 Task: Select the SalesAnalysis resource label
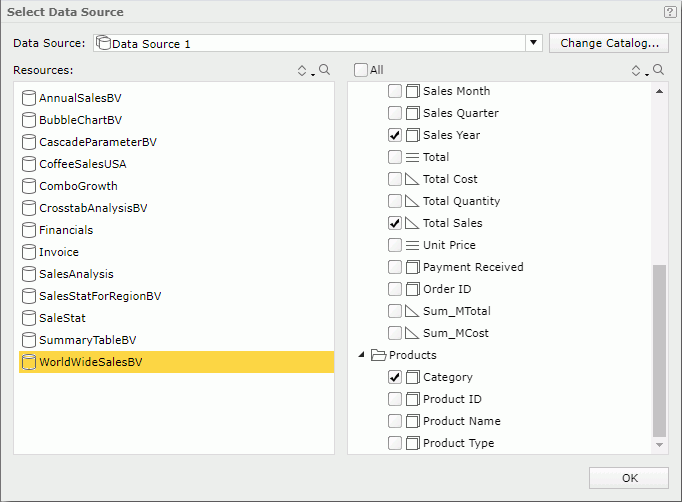[x=76, y=274]
